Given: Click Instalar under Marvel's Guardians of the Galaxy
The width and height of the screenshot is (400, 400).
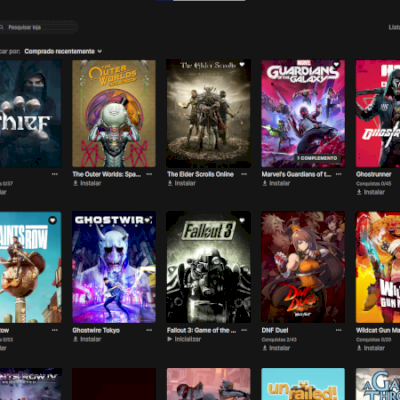Looking at the screenshot, I should coord(276,183).
